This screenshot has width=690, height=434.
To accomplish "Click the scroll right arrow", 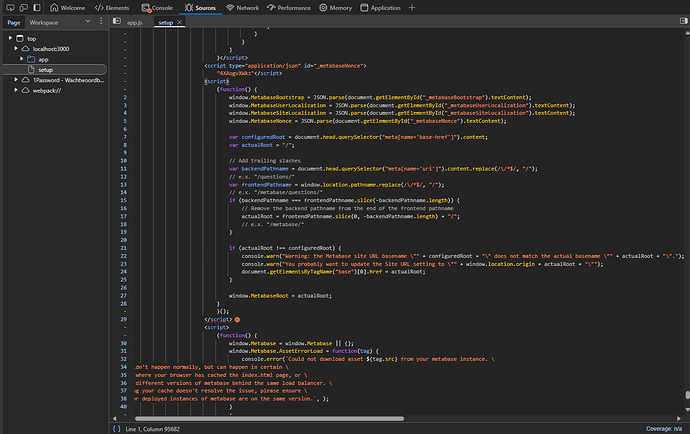I will [679, 419].
